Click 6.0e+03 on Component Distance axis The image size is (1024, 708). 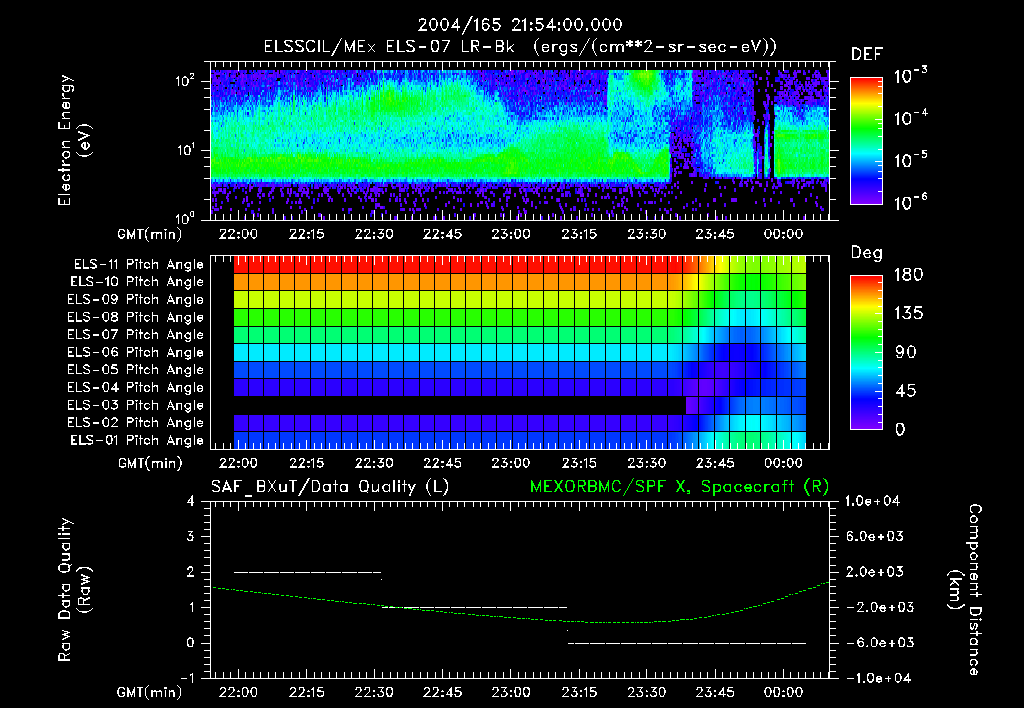click(x=874, y=537)
